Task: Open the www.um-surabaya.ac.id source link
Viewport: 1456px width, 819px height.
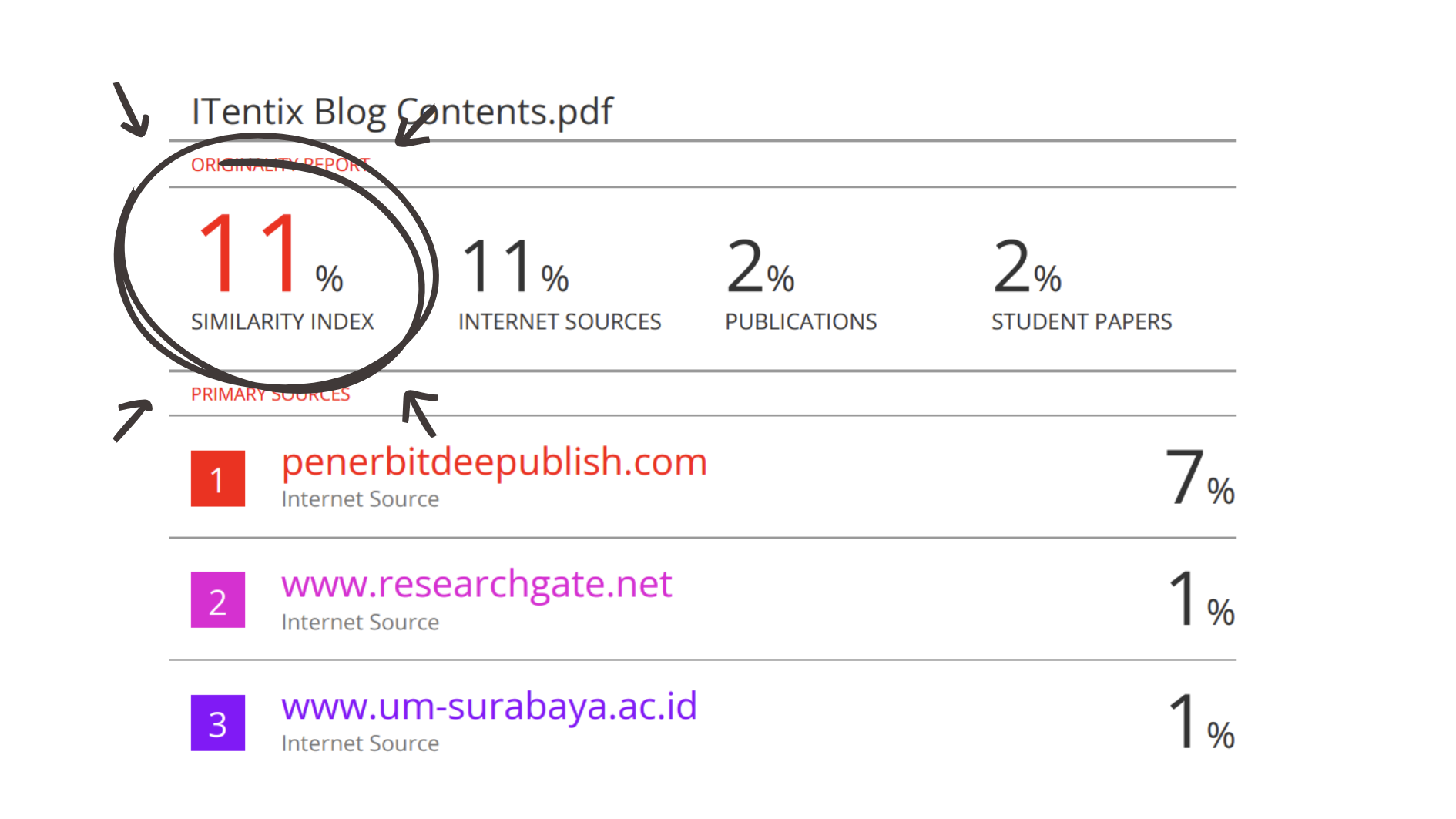Action: pyautogui.click(x=489, y=706)
